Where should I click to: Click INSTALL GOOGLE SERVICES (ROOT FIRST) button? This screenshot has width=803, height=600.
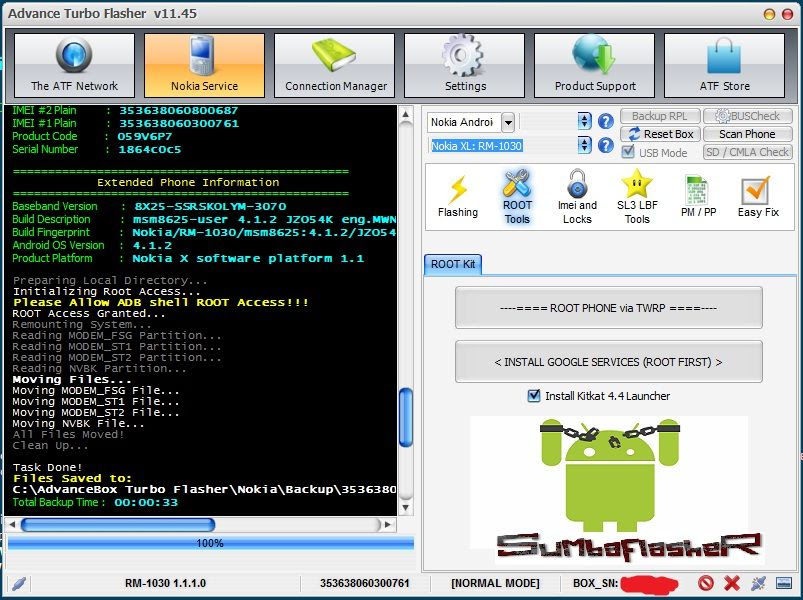coord(608,362)
